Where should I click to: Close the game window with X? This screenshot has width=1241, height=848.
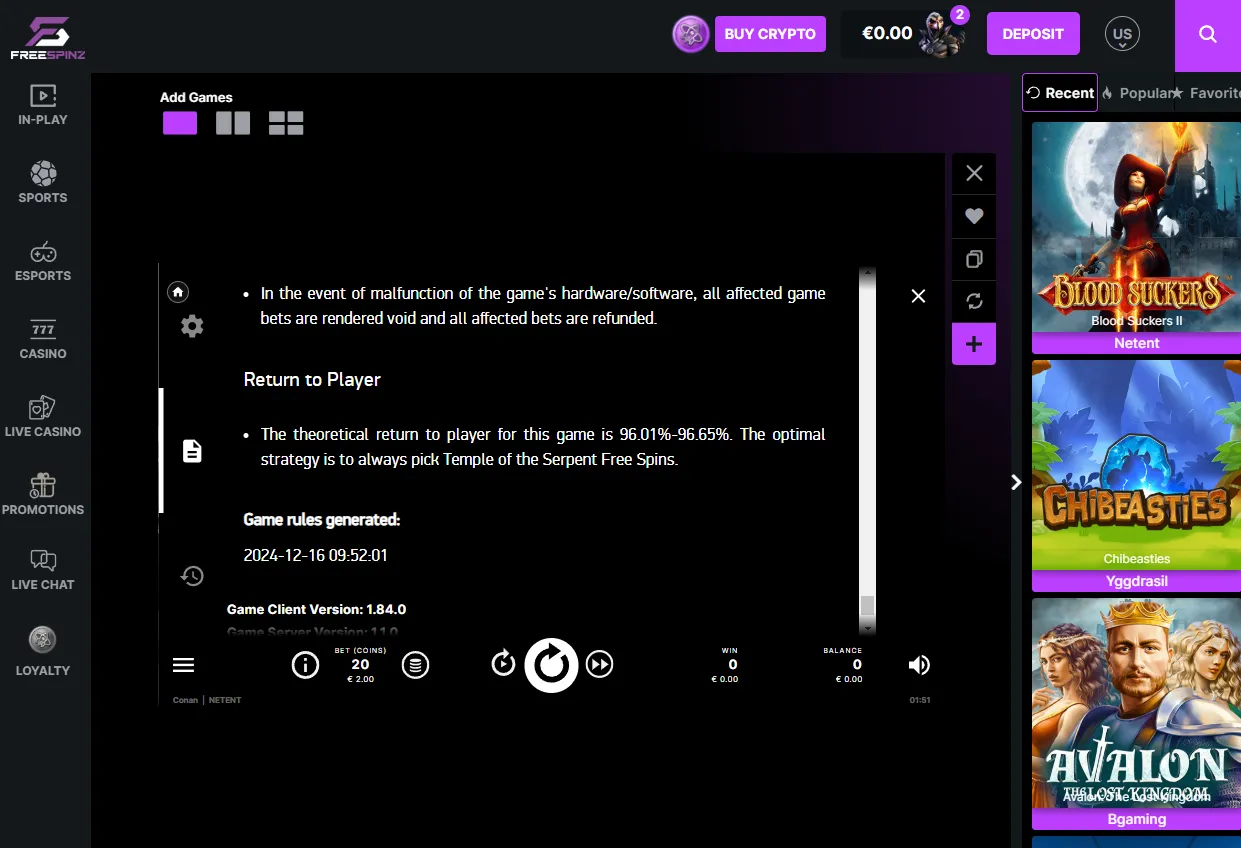click(x=974, y=173)
